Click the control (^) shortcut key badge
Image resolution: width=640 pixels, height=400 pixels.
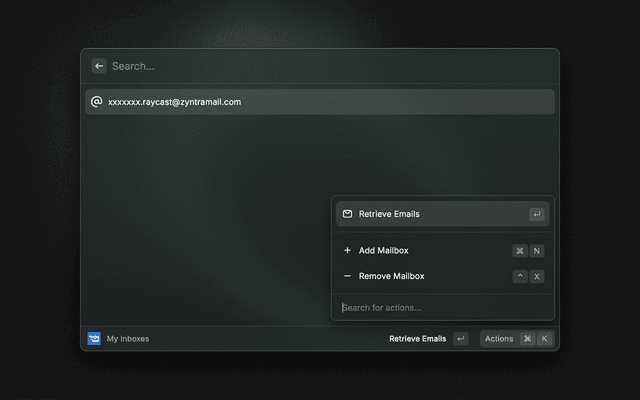(520, 276)
